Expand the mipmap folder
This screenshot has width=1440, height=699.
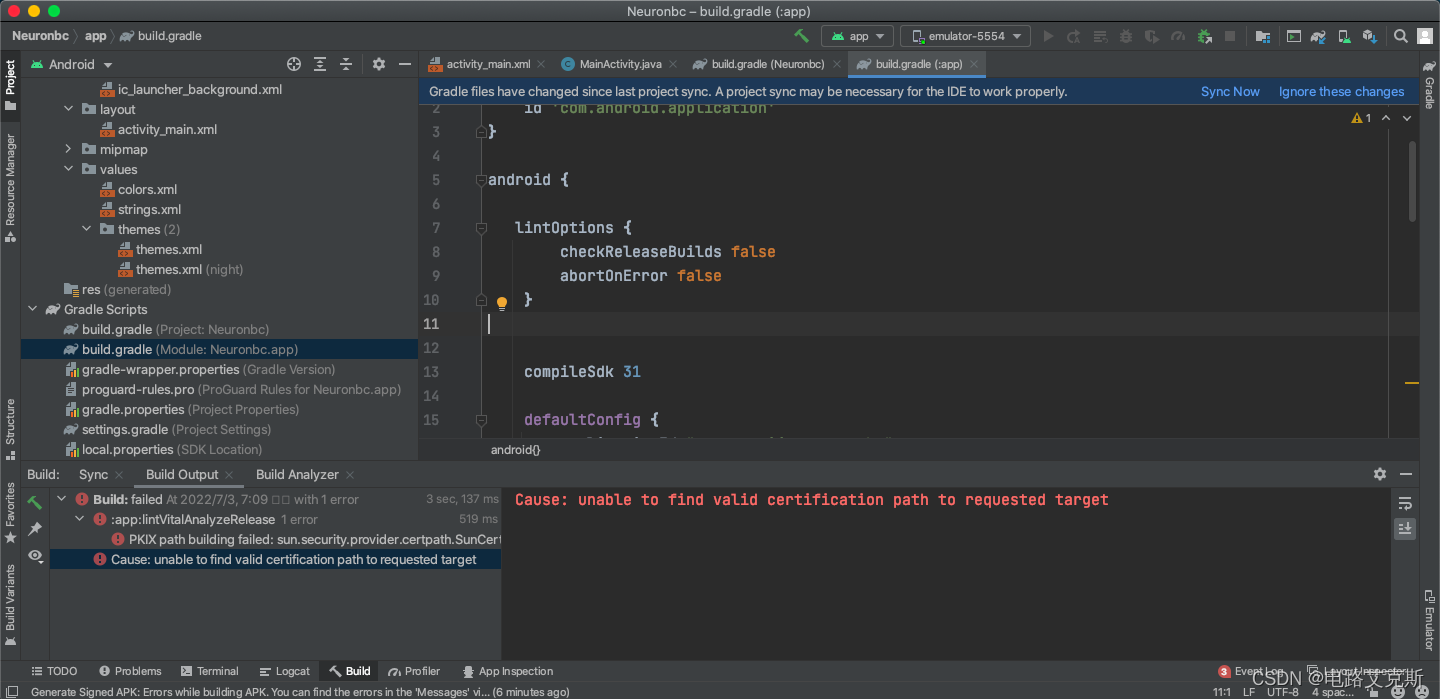[69, 149]
